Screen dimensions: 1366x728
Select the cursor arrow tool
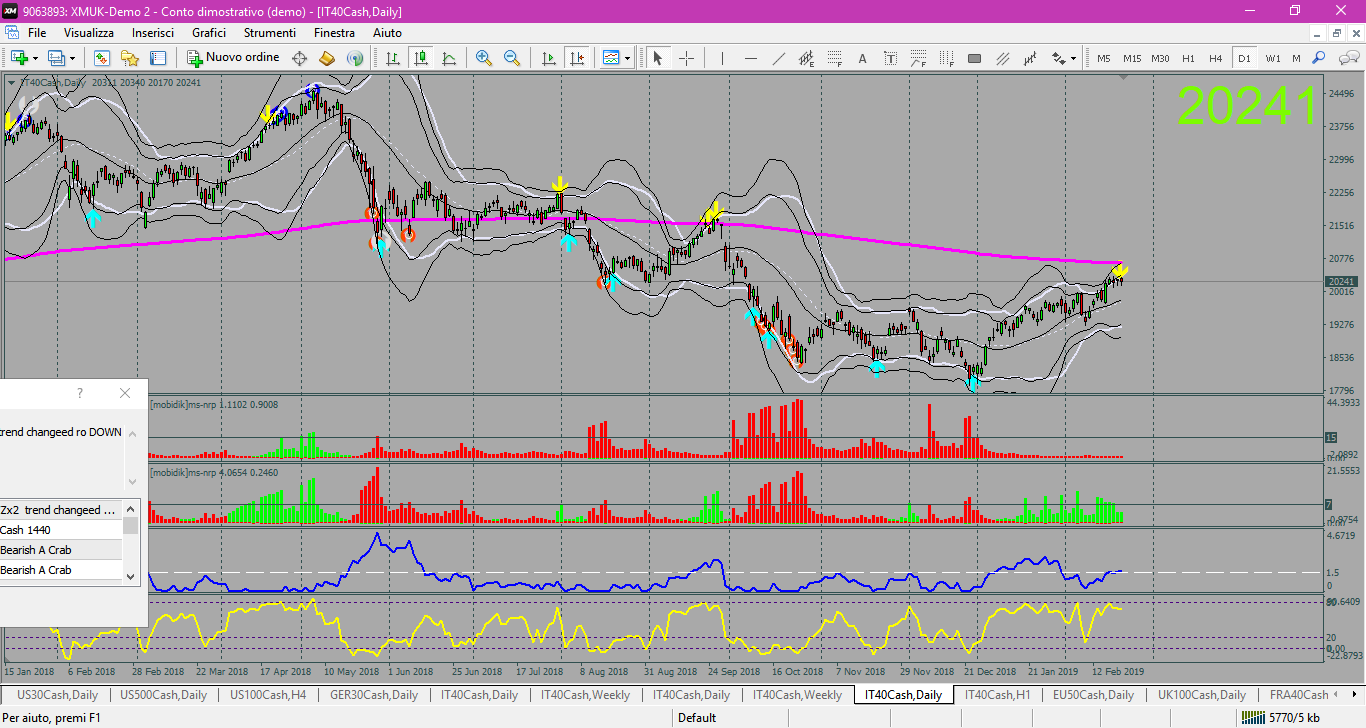pos(658,58)
